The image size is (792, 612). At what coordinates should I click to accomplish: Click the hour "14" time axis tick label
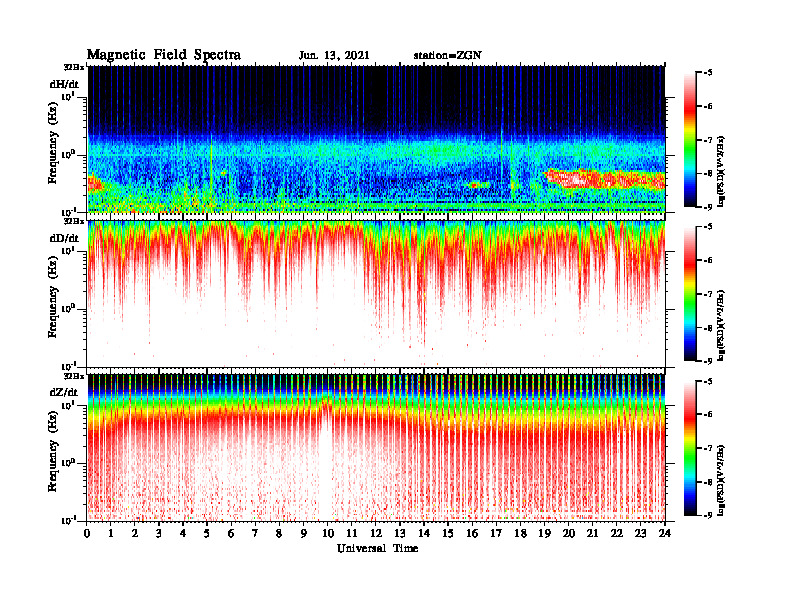424,534
